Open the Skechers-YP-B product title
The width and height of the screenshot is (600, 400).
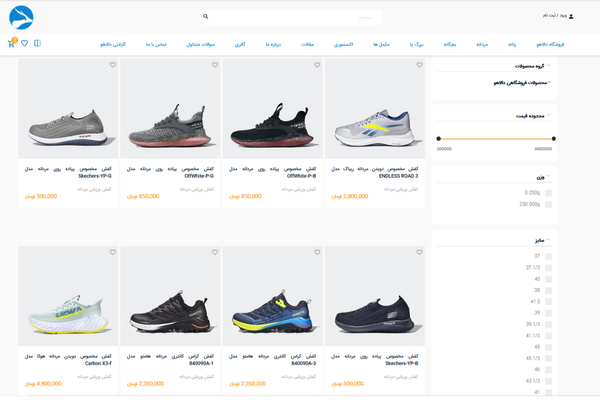(x=375, y=360)
